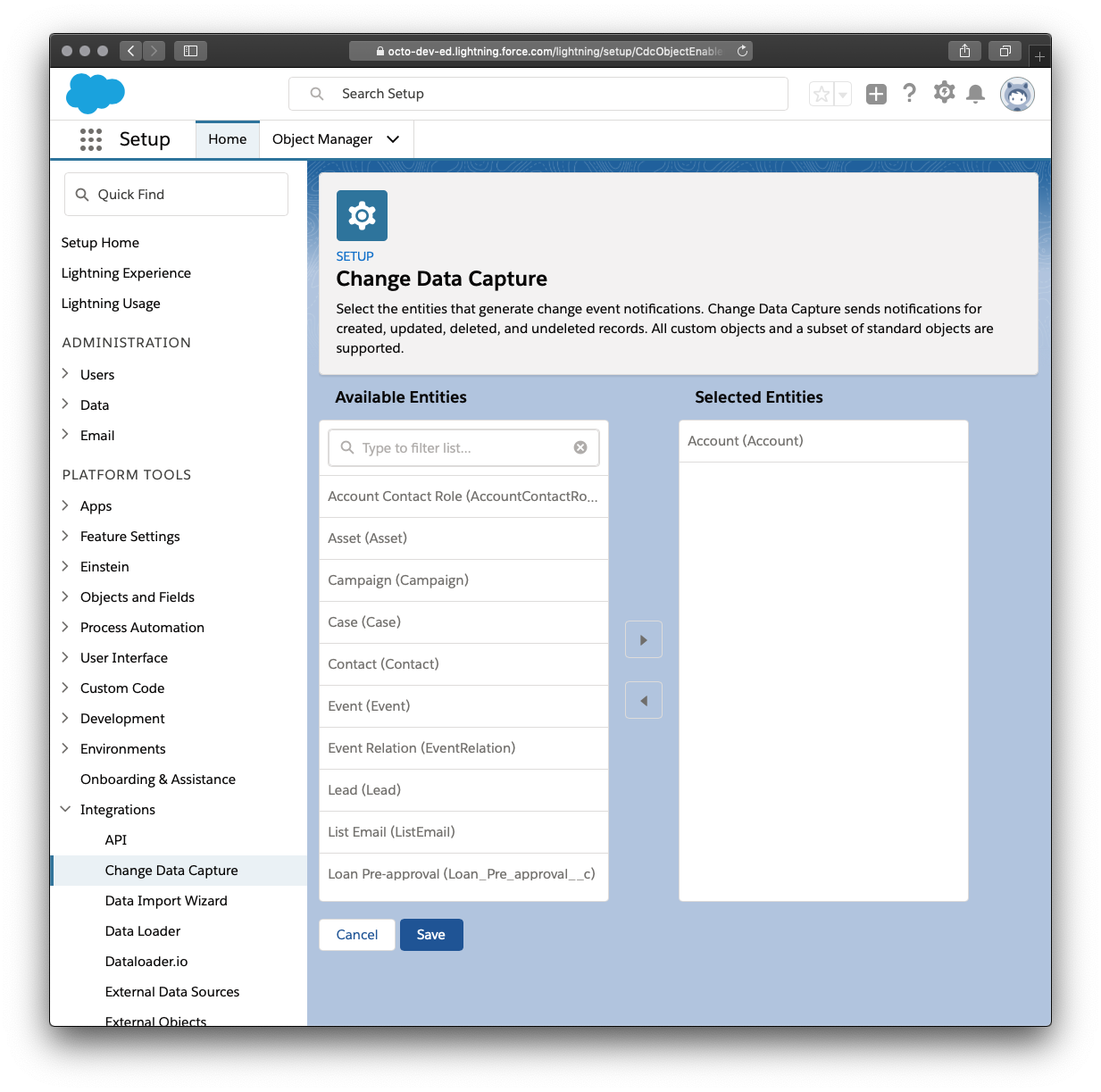Click the browser address bar
This screenshot has height=1092, width=1101.
(551, 51)
